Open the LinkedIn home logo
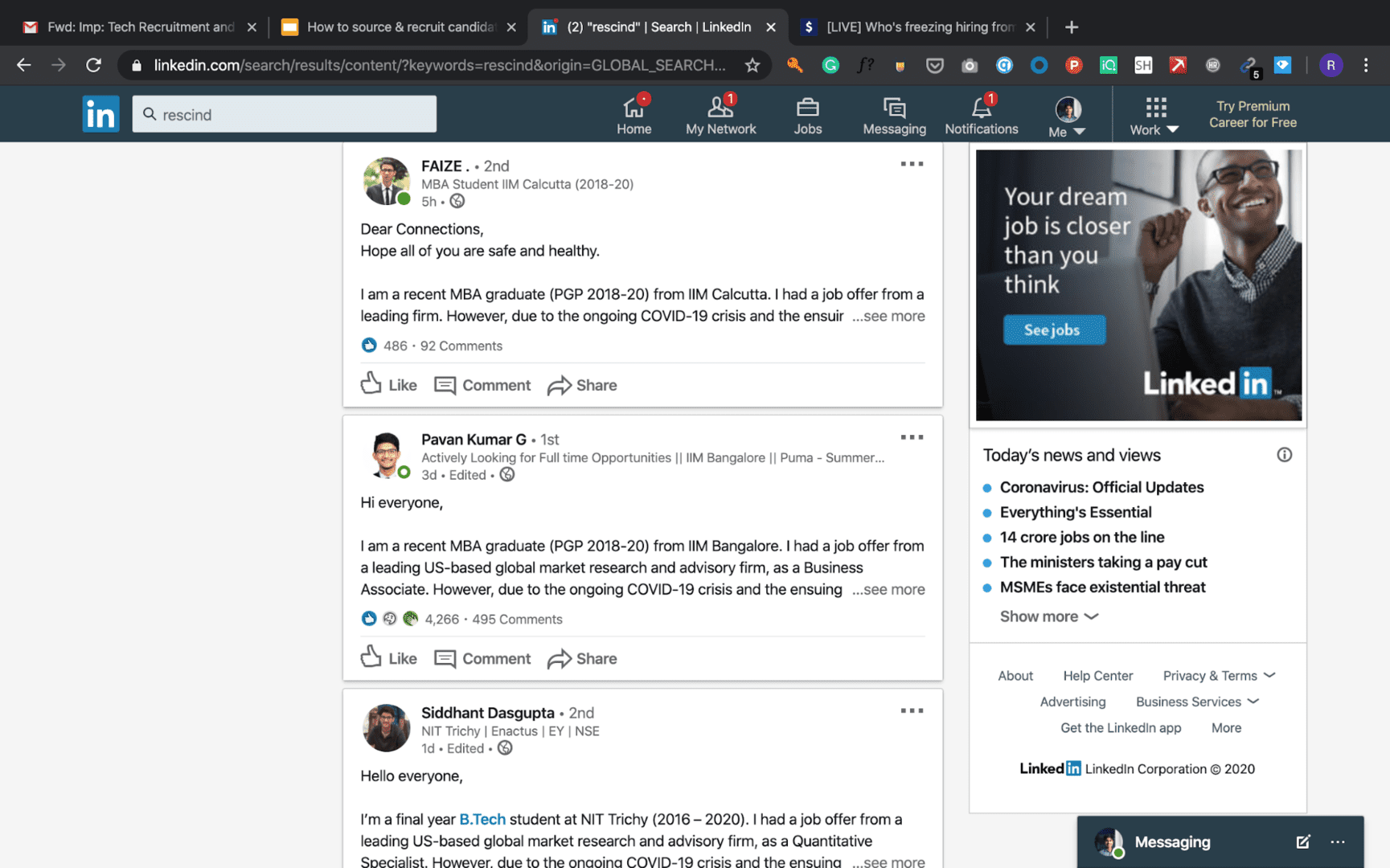The width and height of the screenshot is (1390, 868). [x=100, y=114]
